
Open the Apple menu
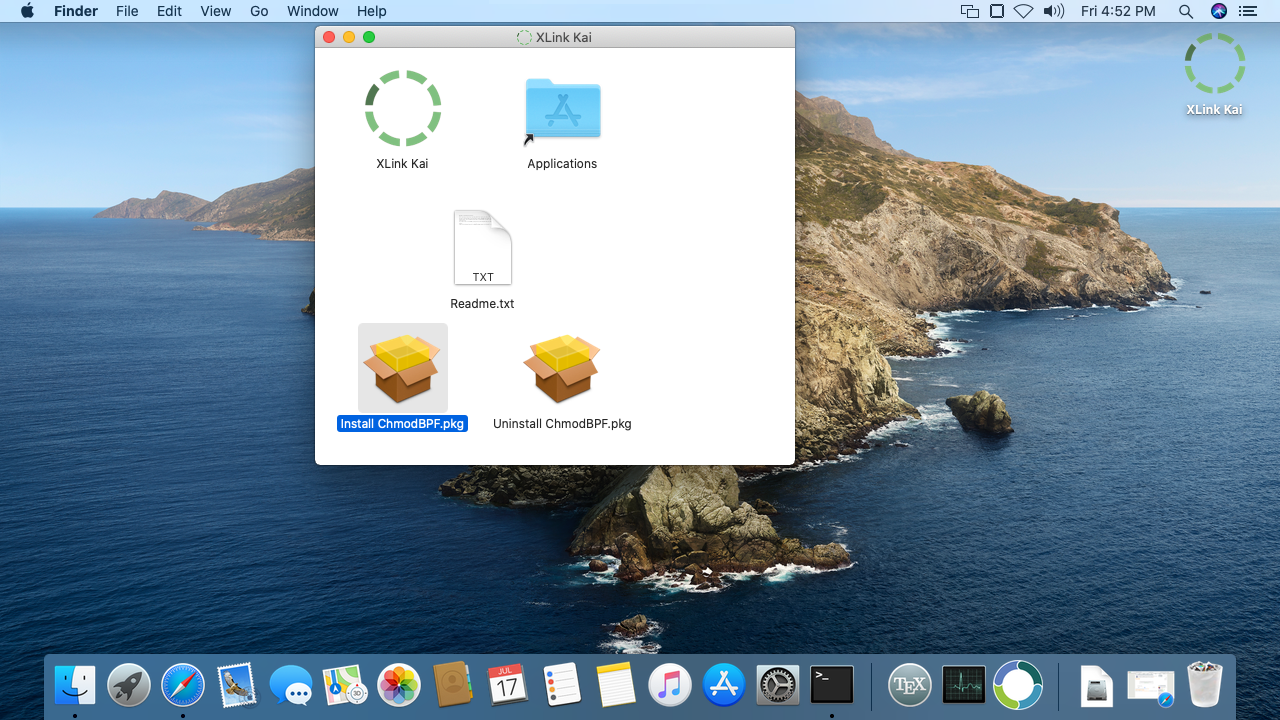pyautogui.click(x=27, y=11)
